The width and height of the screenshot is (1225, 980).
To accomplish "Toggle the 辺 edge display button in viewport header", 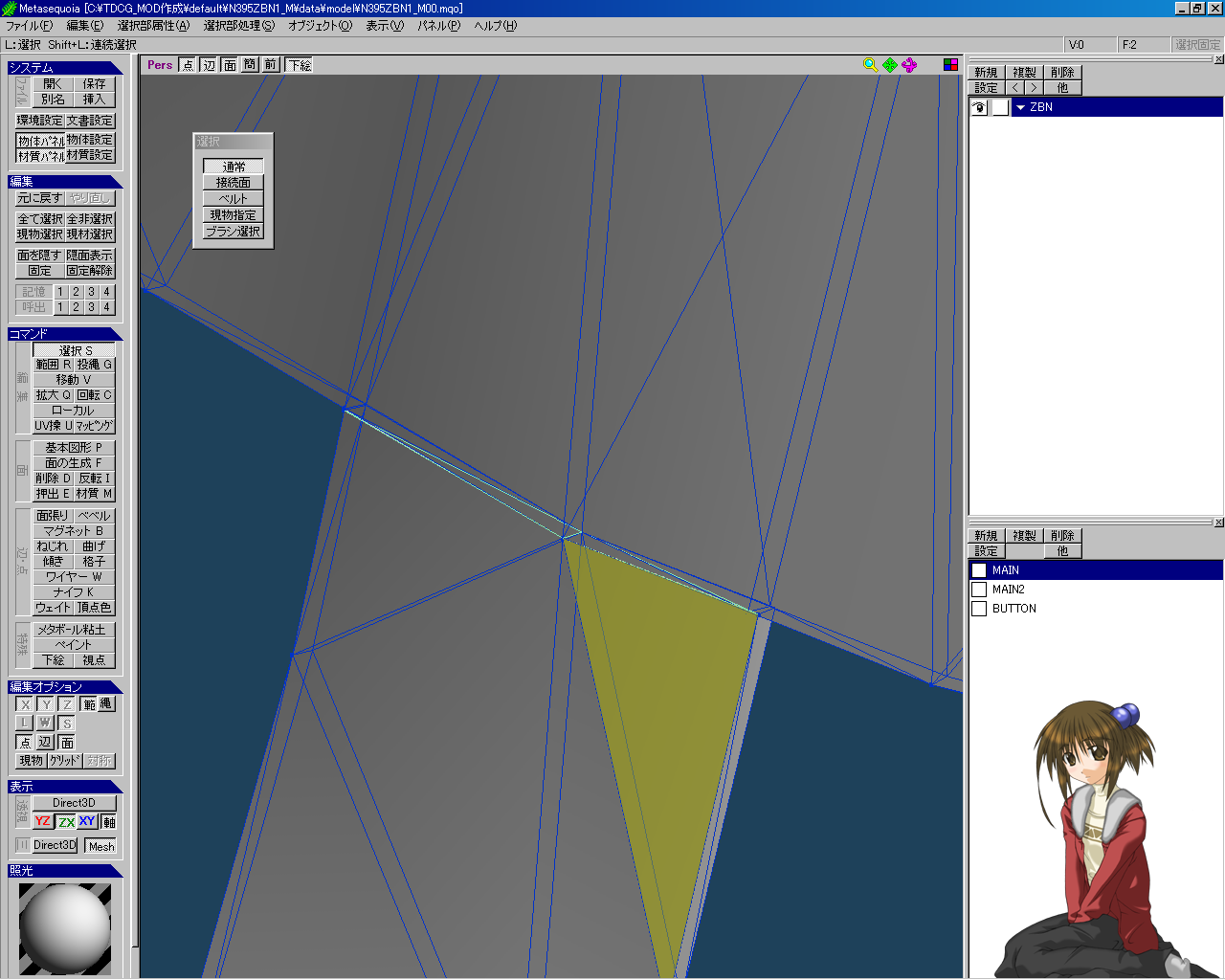I will coord(209,65).
